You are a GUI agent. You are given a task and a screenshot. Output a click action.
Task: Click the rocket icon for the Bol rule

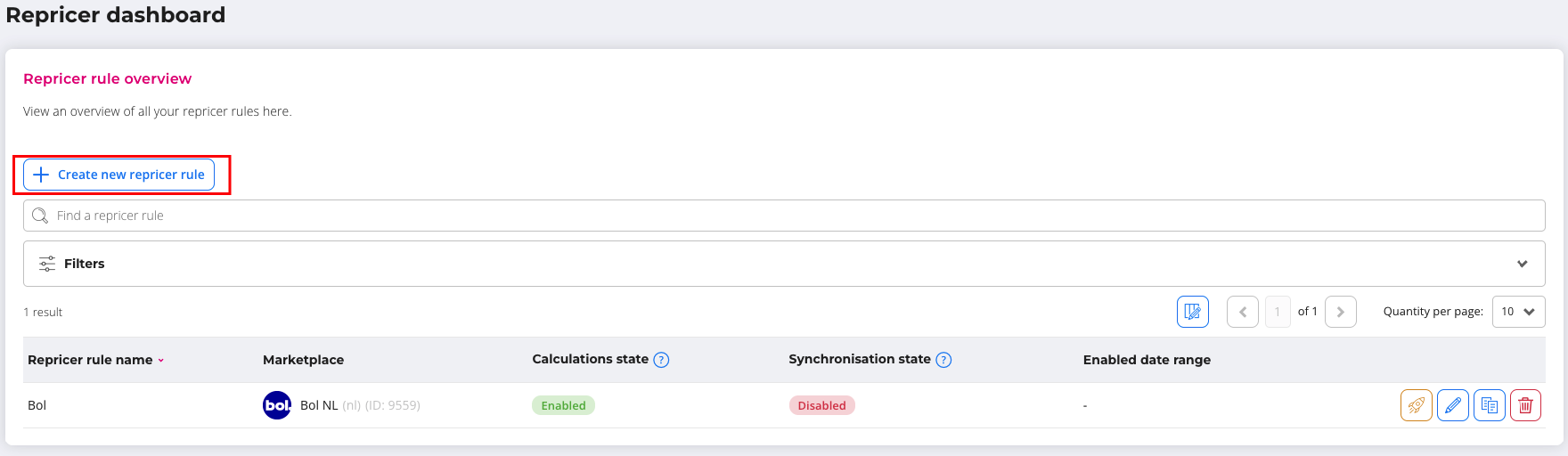[1416, 405]
